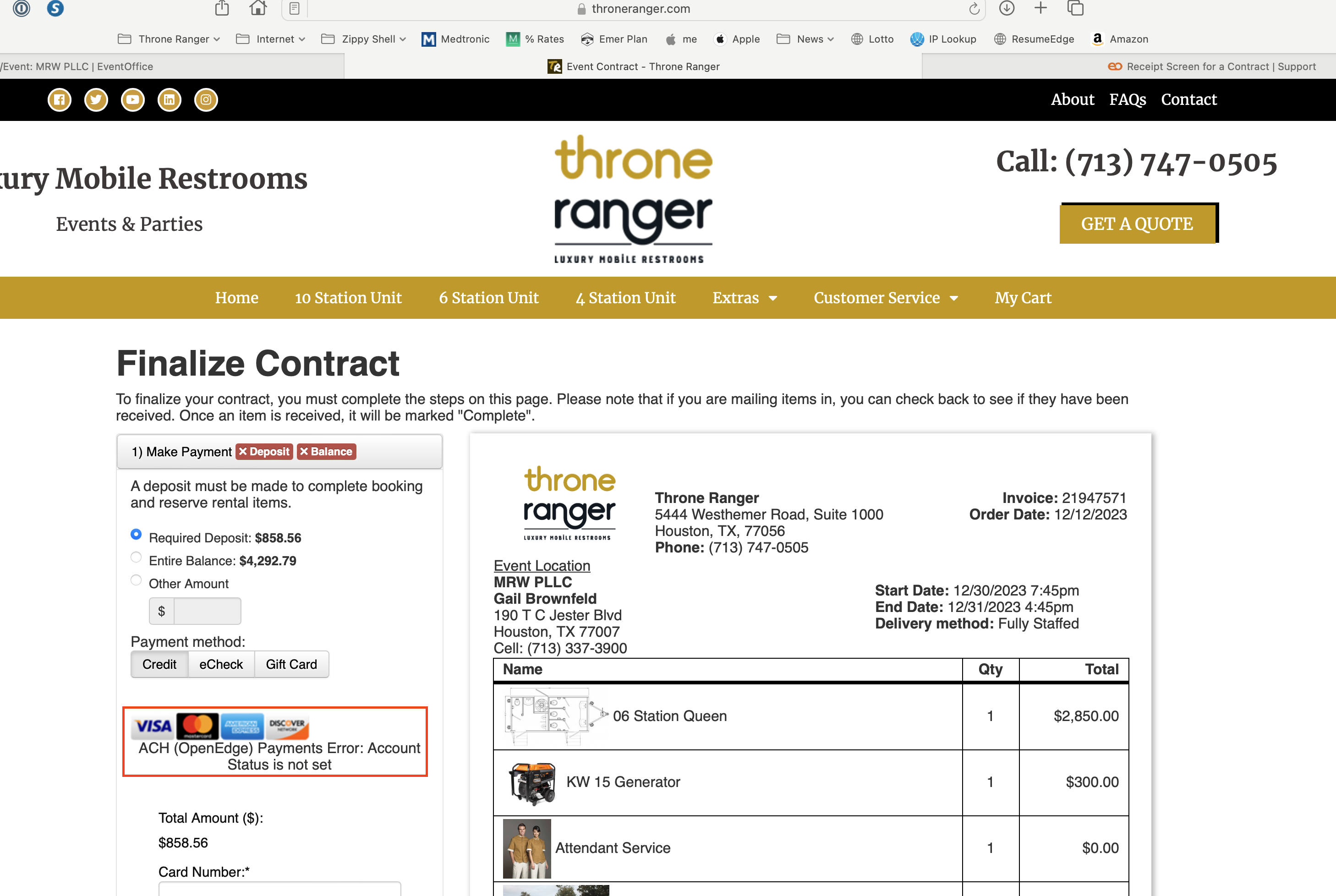
Task: Expand the Extras navigation dropdown
Action: 744,298
